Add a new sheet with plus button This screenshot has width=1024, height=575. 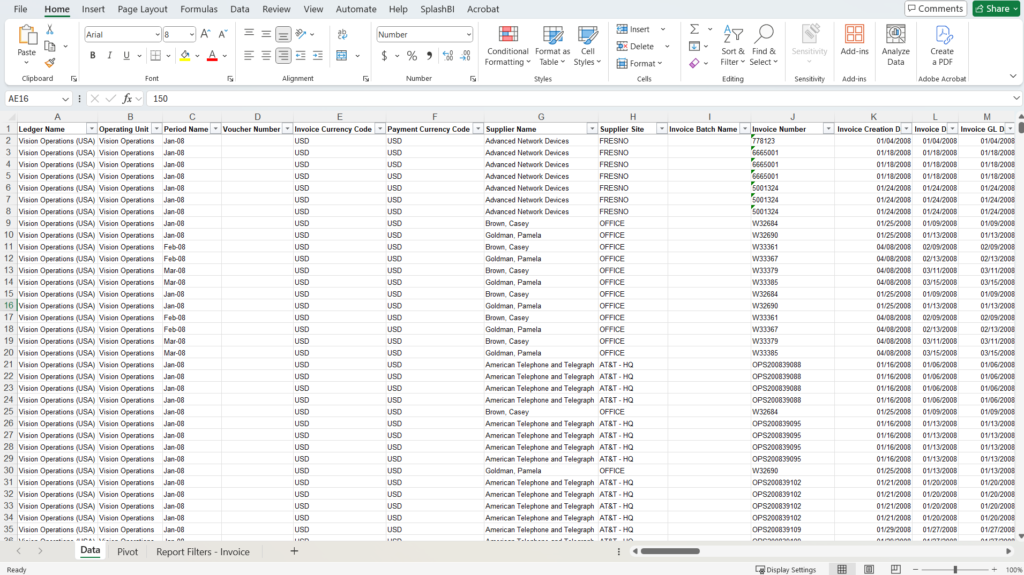coord(294,551)
